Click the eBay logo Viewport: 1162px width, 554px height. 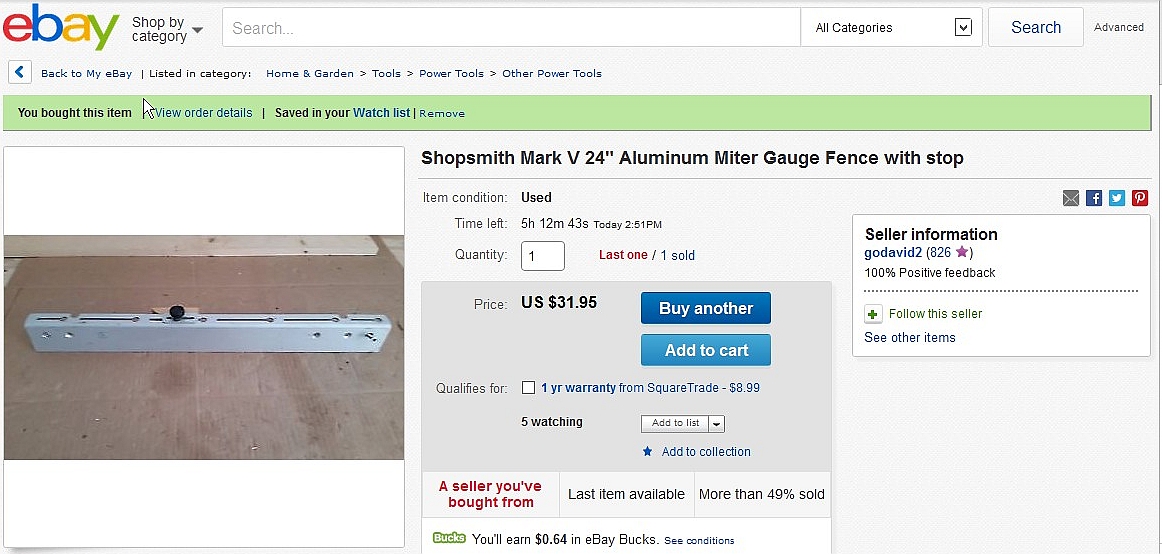(61, 27)
